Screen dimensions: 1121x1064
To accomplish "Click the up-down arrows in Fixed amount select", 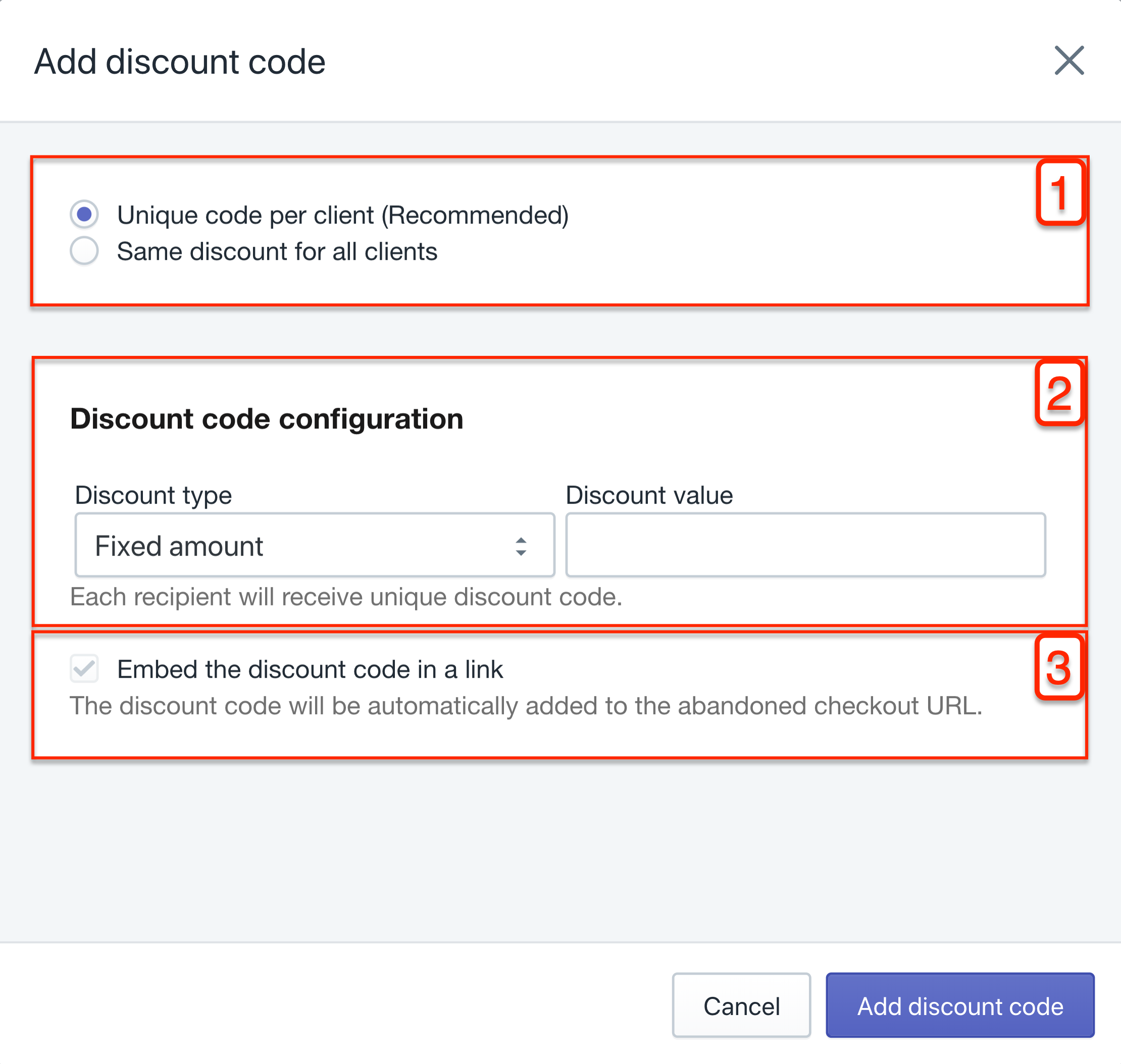I will click(x=520, y=546).
